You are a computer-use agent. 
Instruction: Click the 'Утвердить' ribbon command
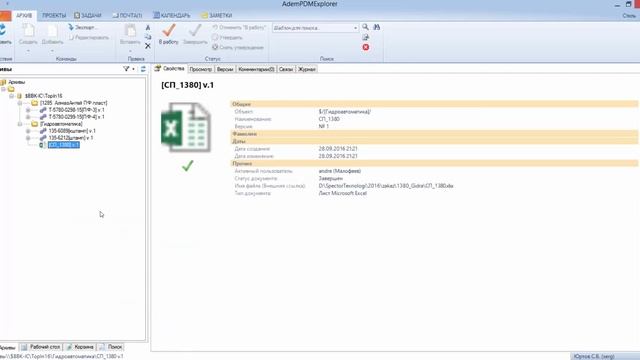[227, 38]
